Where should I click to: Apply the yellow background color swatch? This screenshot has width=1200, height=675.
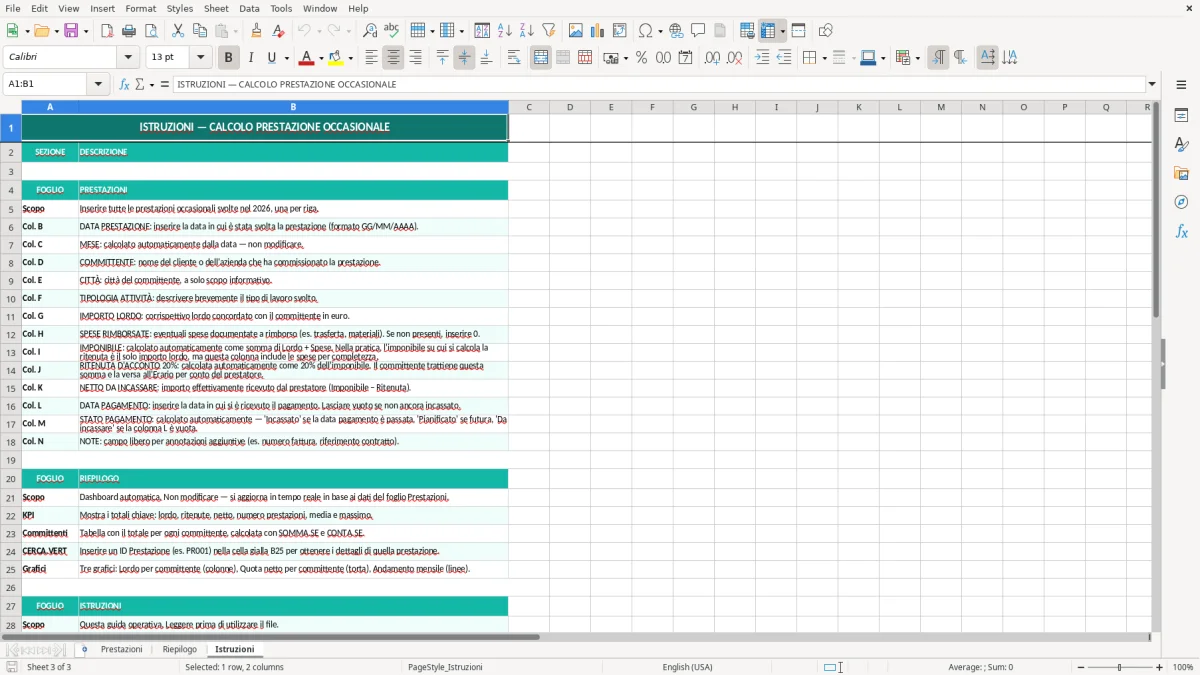tap(336, 58)
